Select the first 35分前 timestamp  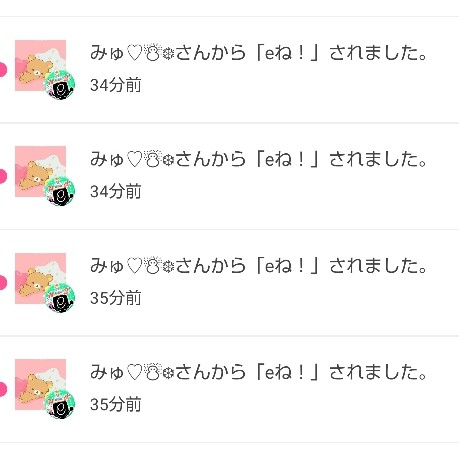point(116,298)
